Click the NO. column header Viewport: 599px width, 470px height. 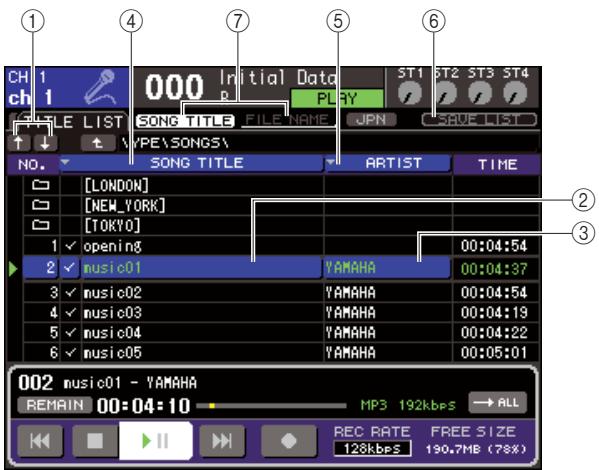32,164
